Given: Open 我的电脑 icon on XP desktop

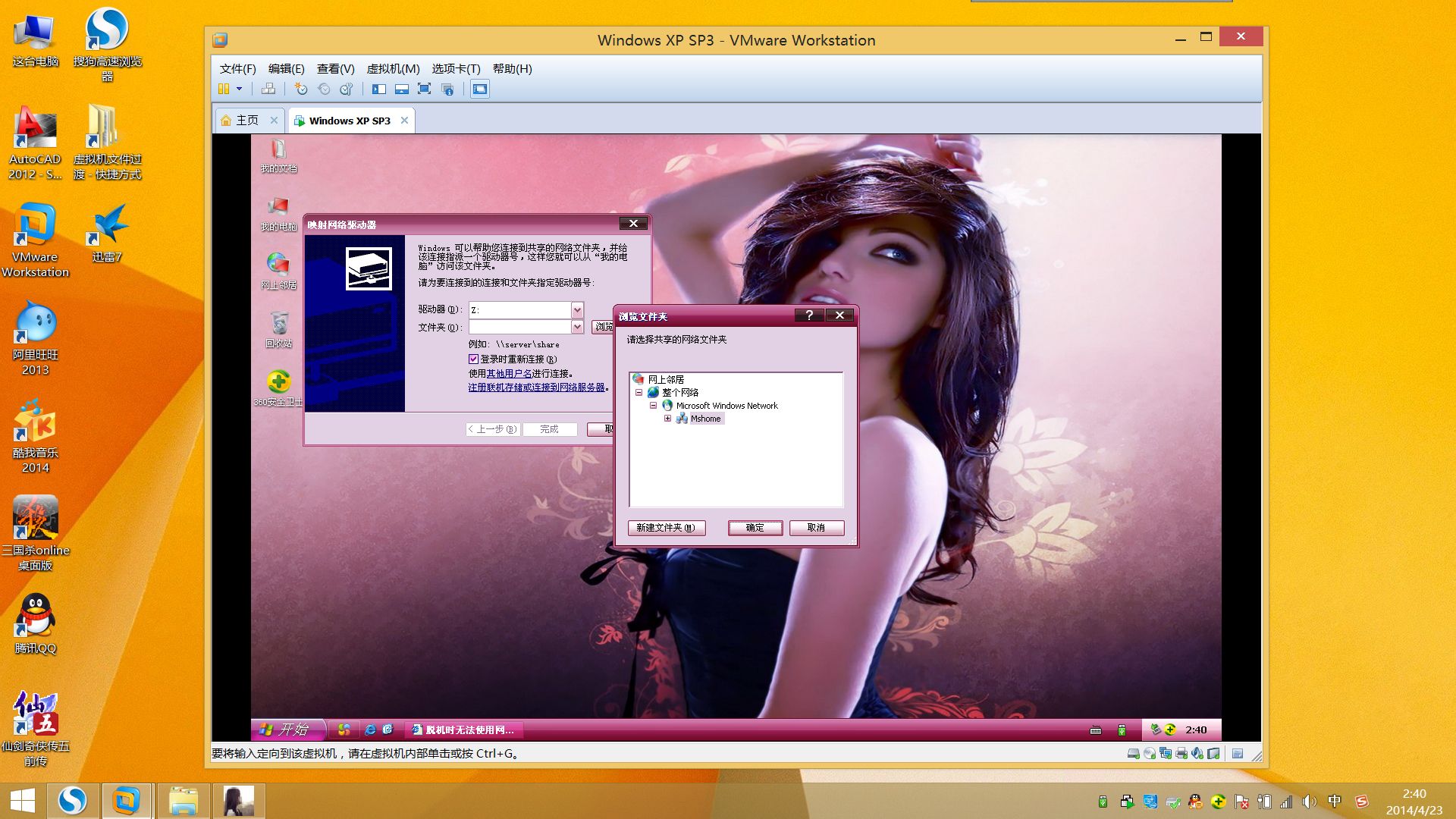Looking at the screenshot, I should 278,215.
